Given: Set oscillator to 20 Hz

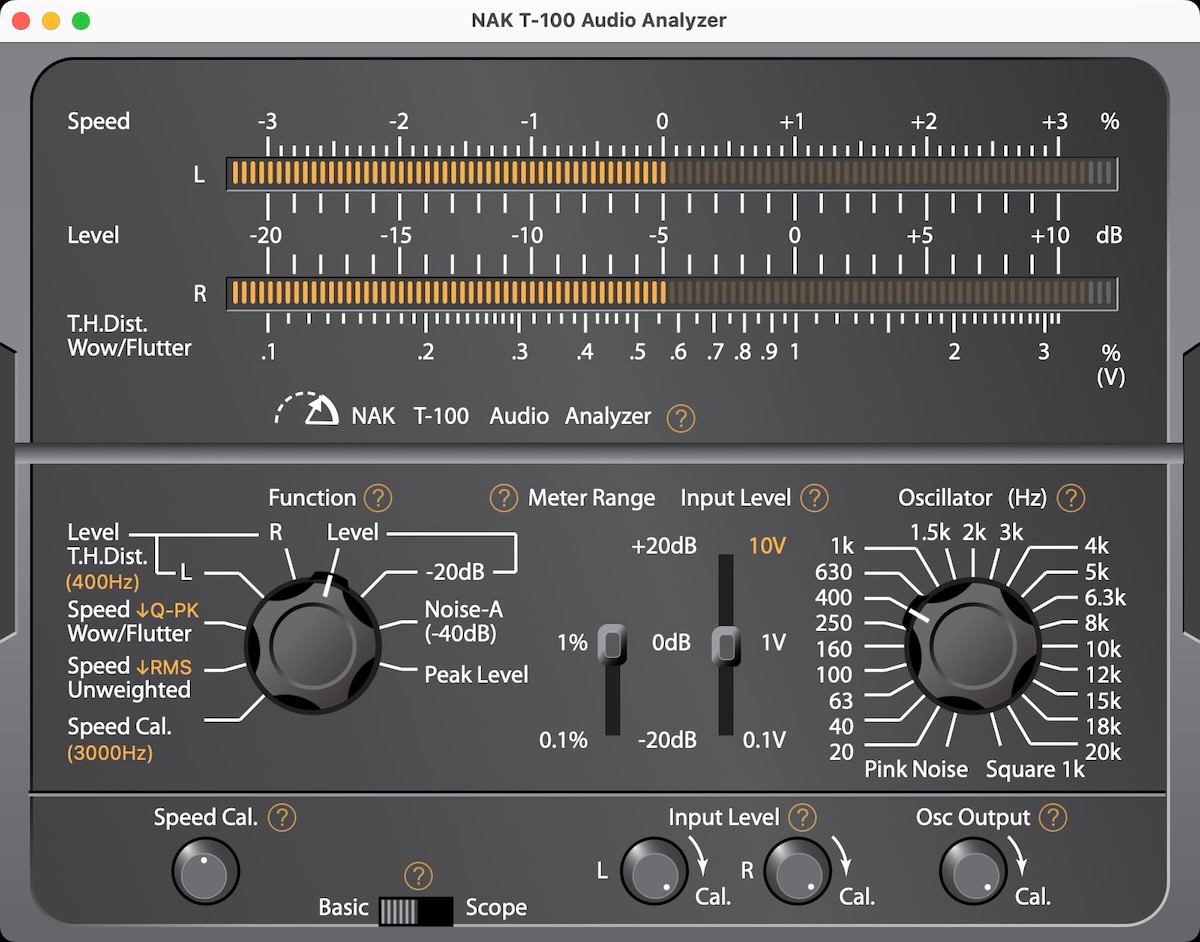Looking at the screenshot, I should [x=841, y=752].
